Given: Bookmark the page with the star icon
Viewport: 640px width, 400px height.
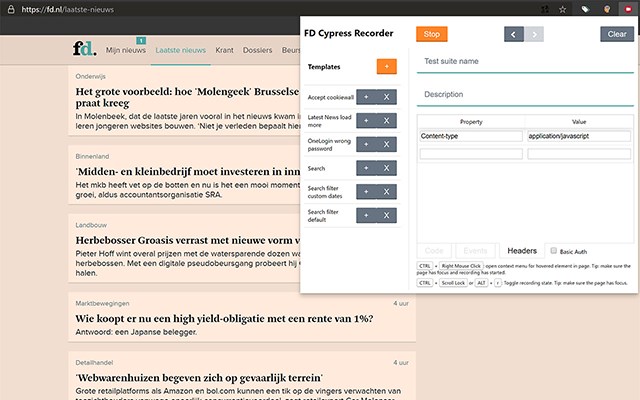Looking at the screenshot, I should [562, 9].
